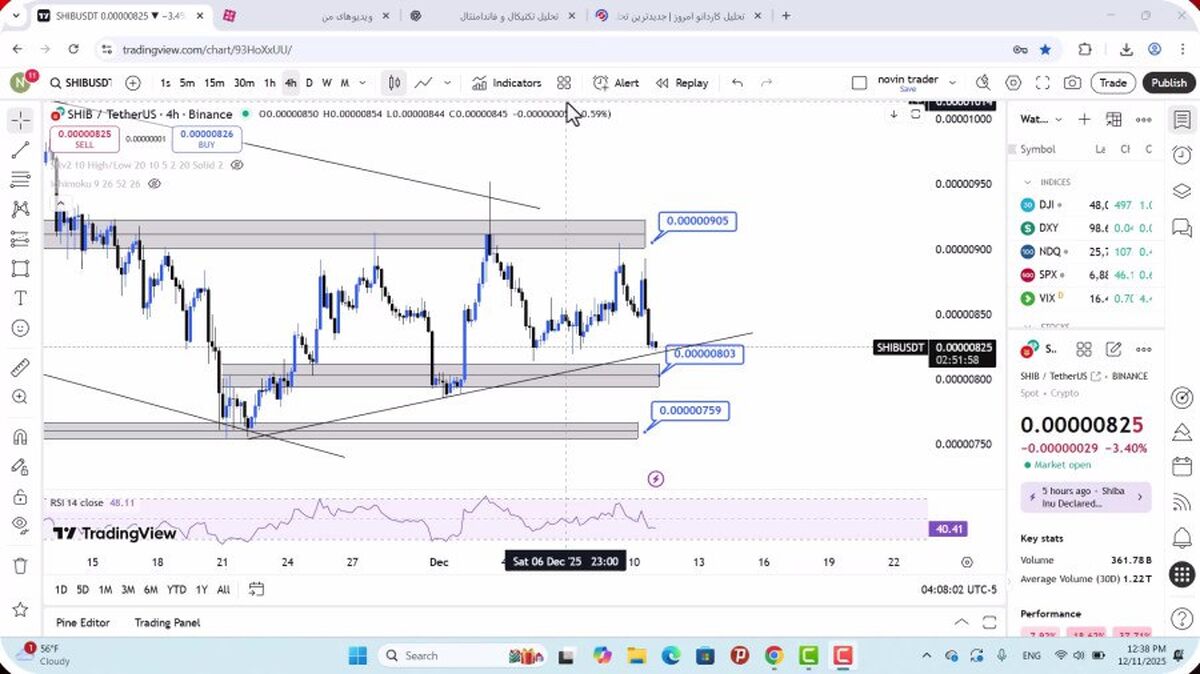
Task: Open the Shiba Inu news headline
Action: coord(1086,497)
